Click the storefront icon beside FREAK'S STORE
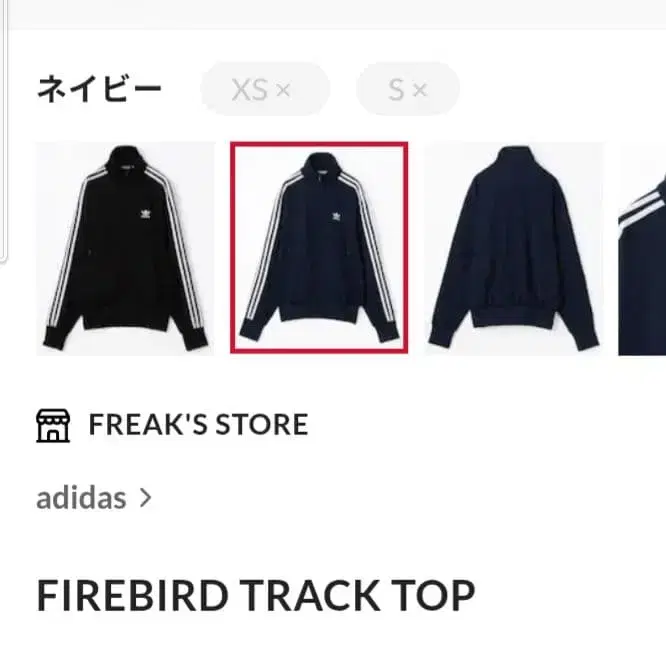 click(53, 426)
